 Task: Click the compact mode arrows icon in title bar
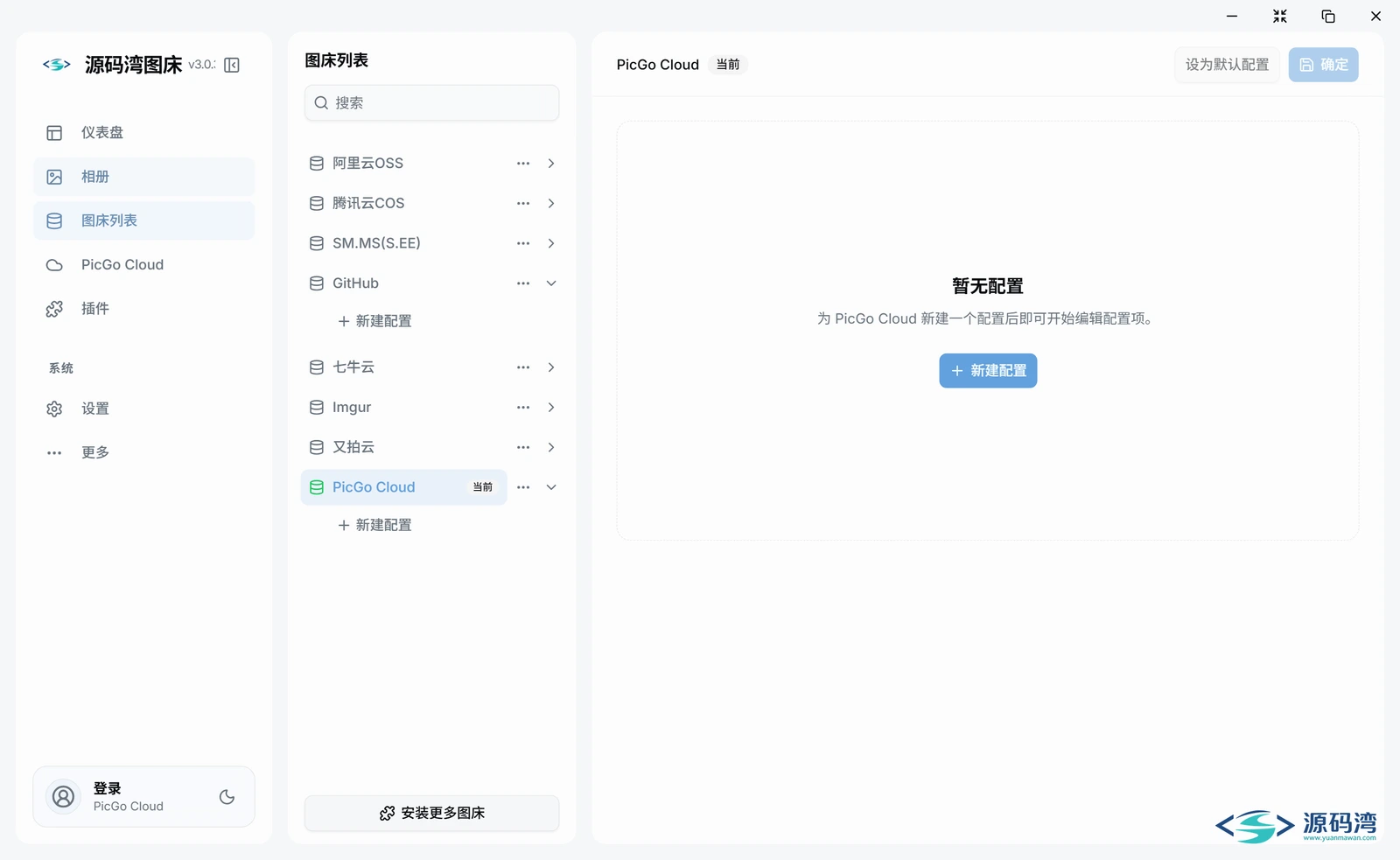(1280, 16)
